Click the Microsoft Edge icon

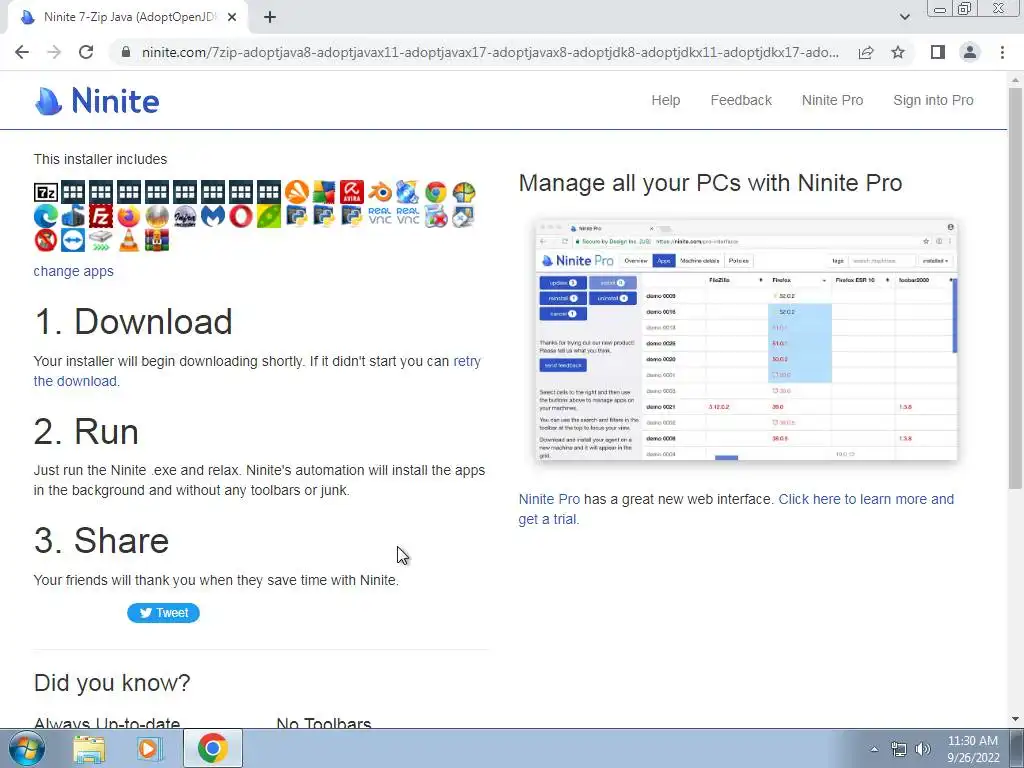(x=46, y=216)
